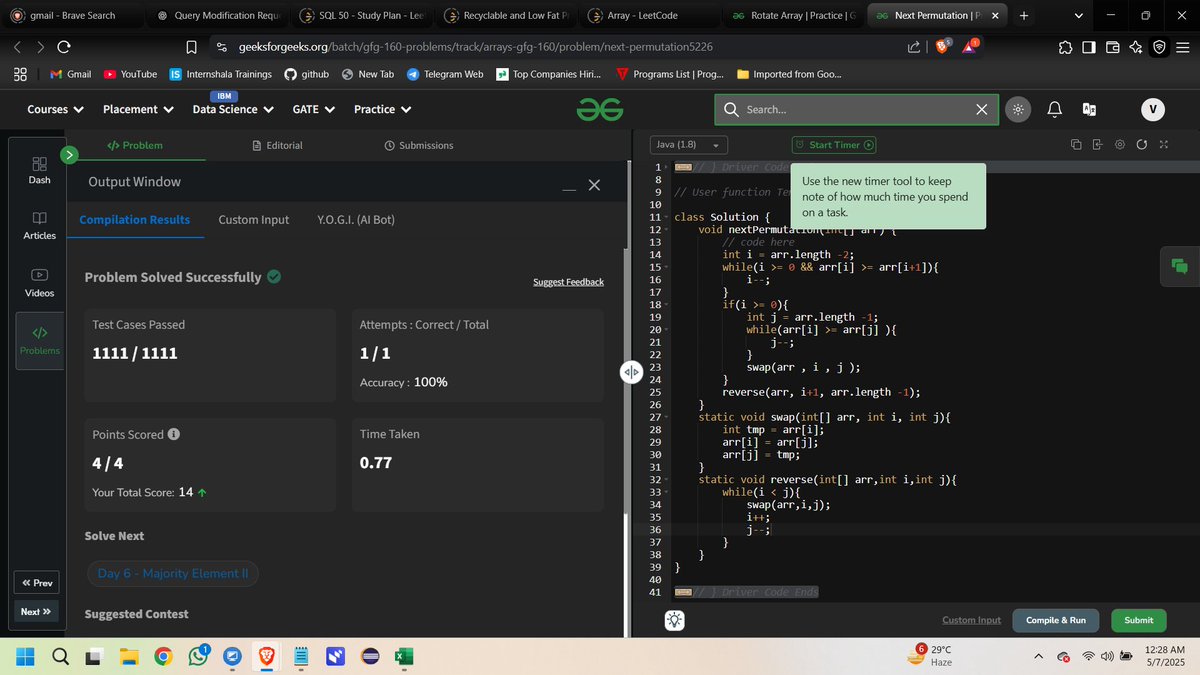Switch to the Editorial tab
This screenshot has width=1200, height=675.
point(277,144)
